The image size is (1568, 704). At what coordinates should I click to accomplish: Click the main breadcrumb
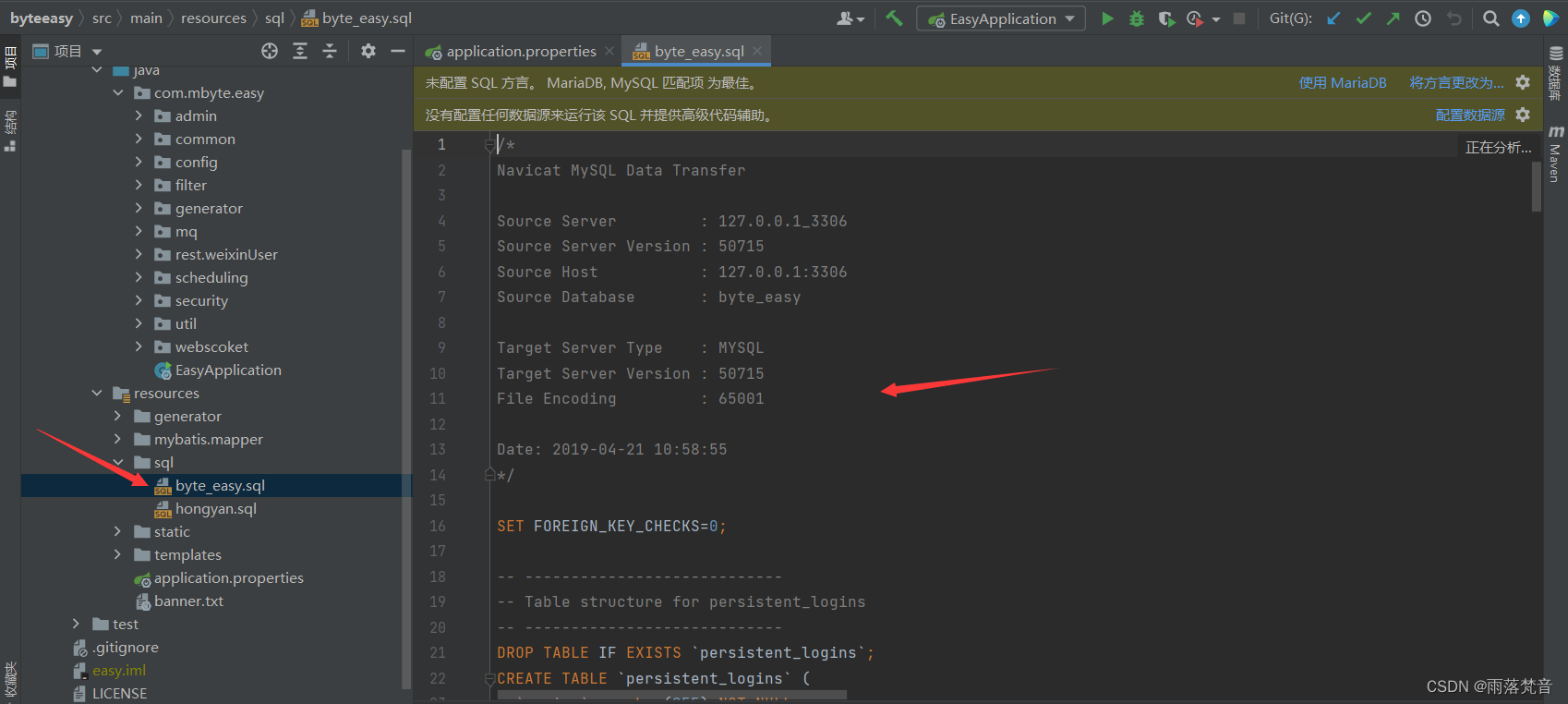pos(146,18)
